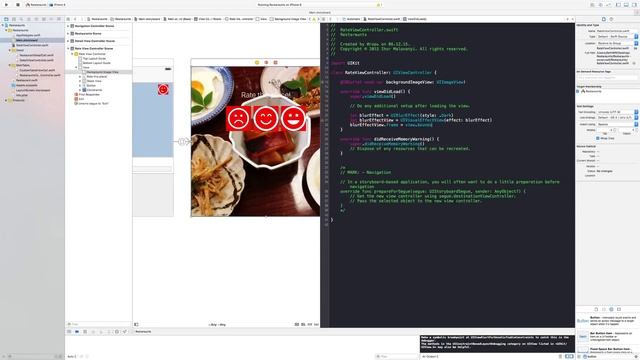Open Assets.xcassets in the navigator
The height and width of the screenshot is (360, 640).
click(x=27, y=85)
